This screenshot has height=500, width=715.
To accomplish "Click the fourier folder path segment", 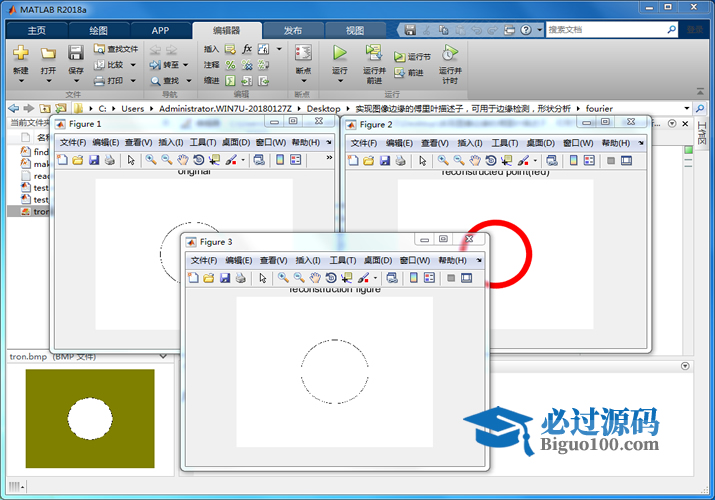I will [599, 108].
